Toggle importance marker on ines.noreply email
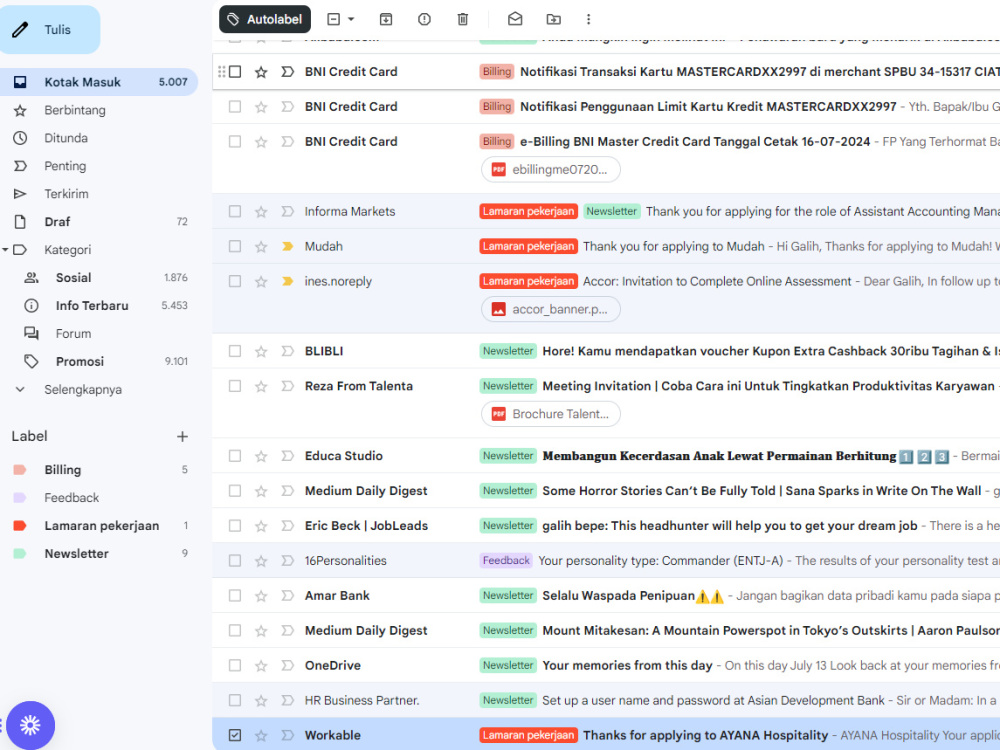Image resolution: width=1000 pixels, height=750 pixels. (x=288, y=281)
